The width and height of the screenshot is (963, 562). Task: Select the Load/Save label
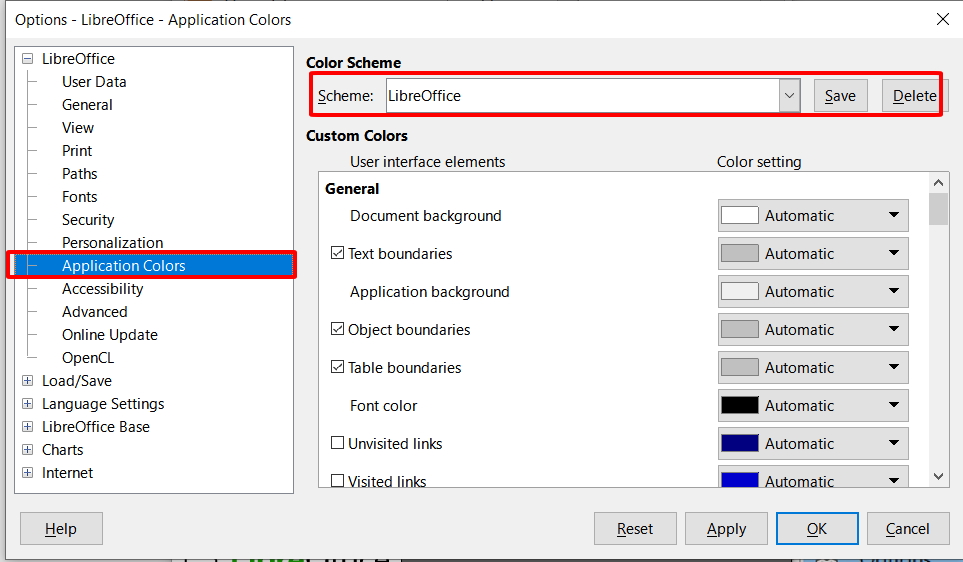coord(77,381)
